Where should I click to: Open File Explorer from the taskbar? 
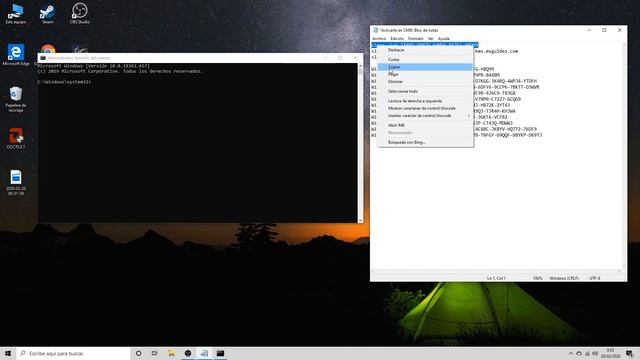pyautogui.click(x=171, y=353)
